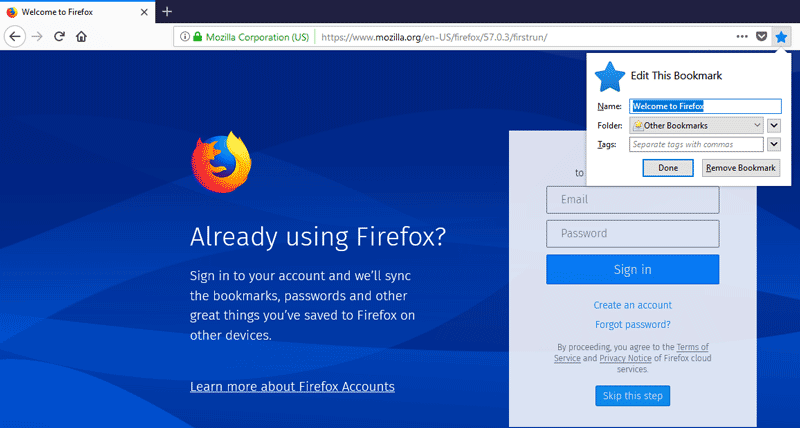
Task: Reload the current page
Action: pyautogui.click(x=59, y=37)
